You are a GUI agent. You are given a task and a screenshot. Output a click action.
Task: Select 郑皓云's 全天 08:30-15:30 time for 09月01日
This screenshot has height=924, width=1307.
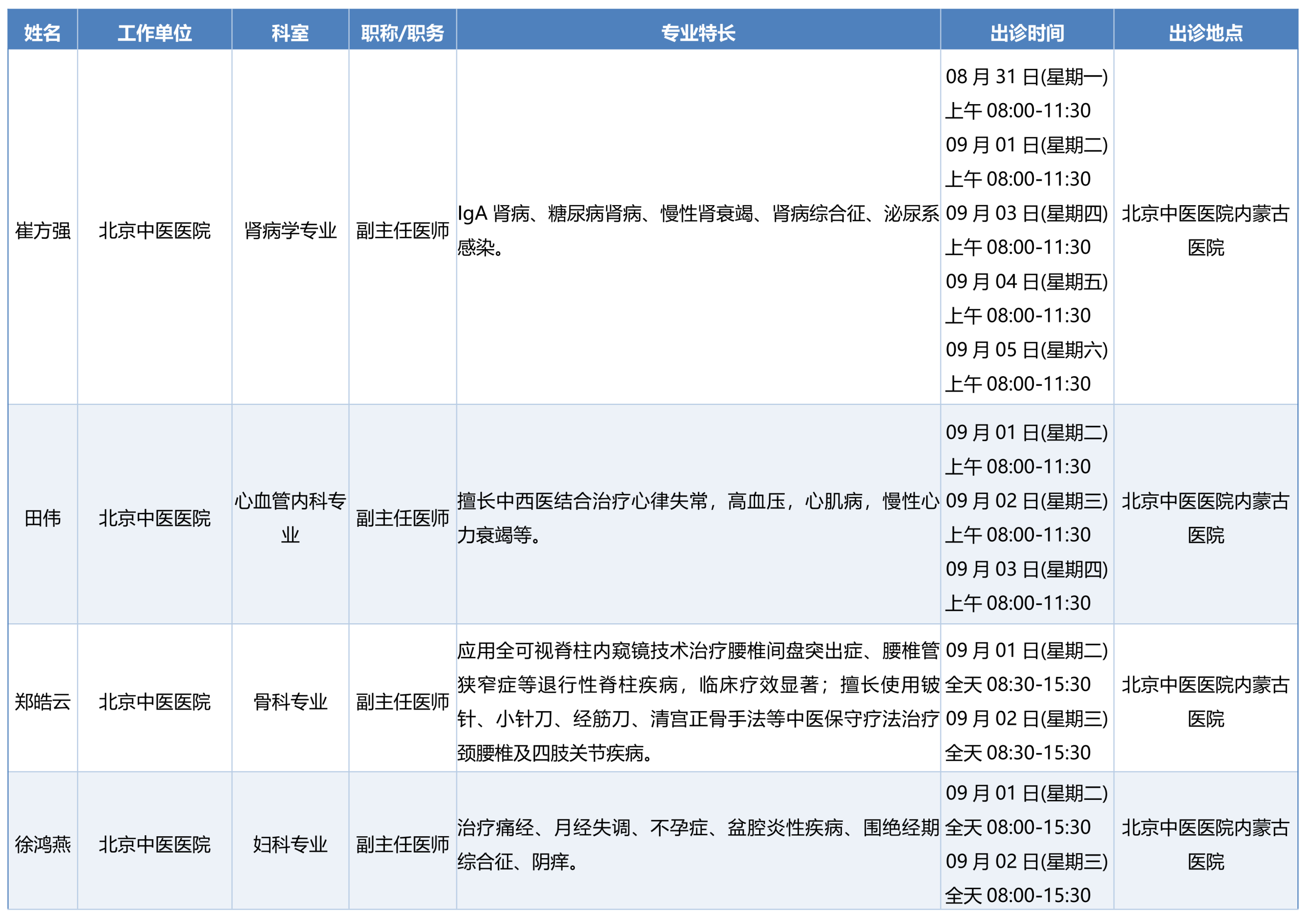coord(1018,685)
